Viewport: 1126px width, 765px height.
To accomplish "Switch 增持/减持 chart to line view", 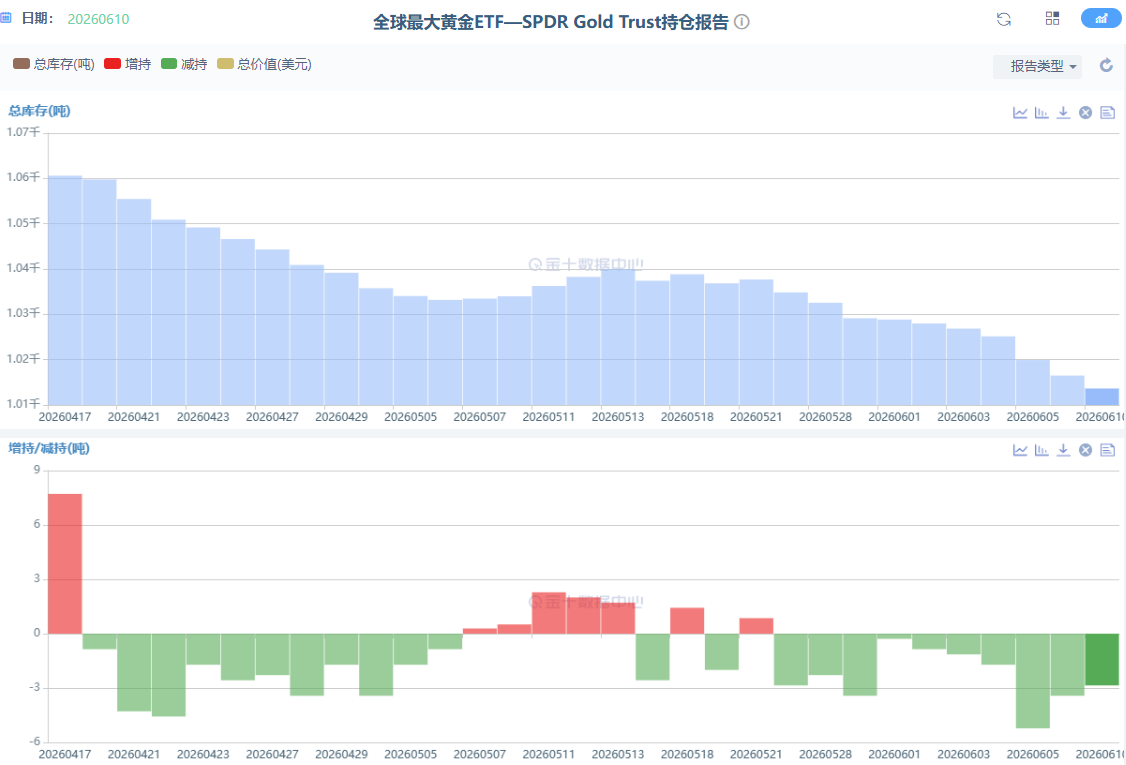I will click(1020, 450).
